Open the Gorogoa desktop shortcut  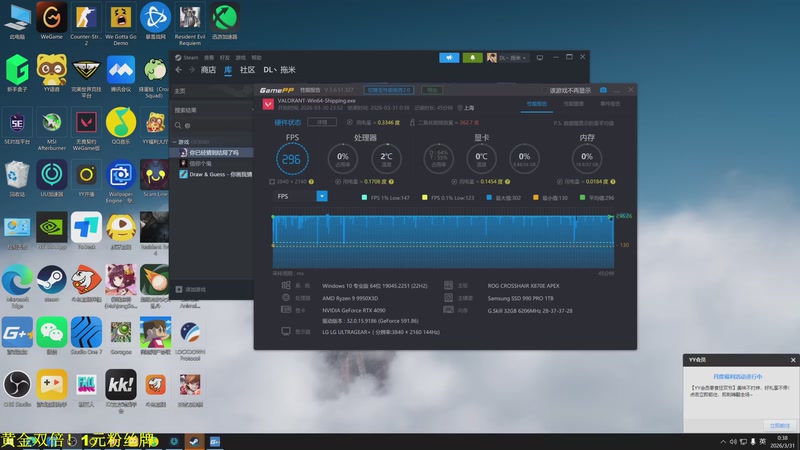coord(121,336)
